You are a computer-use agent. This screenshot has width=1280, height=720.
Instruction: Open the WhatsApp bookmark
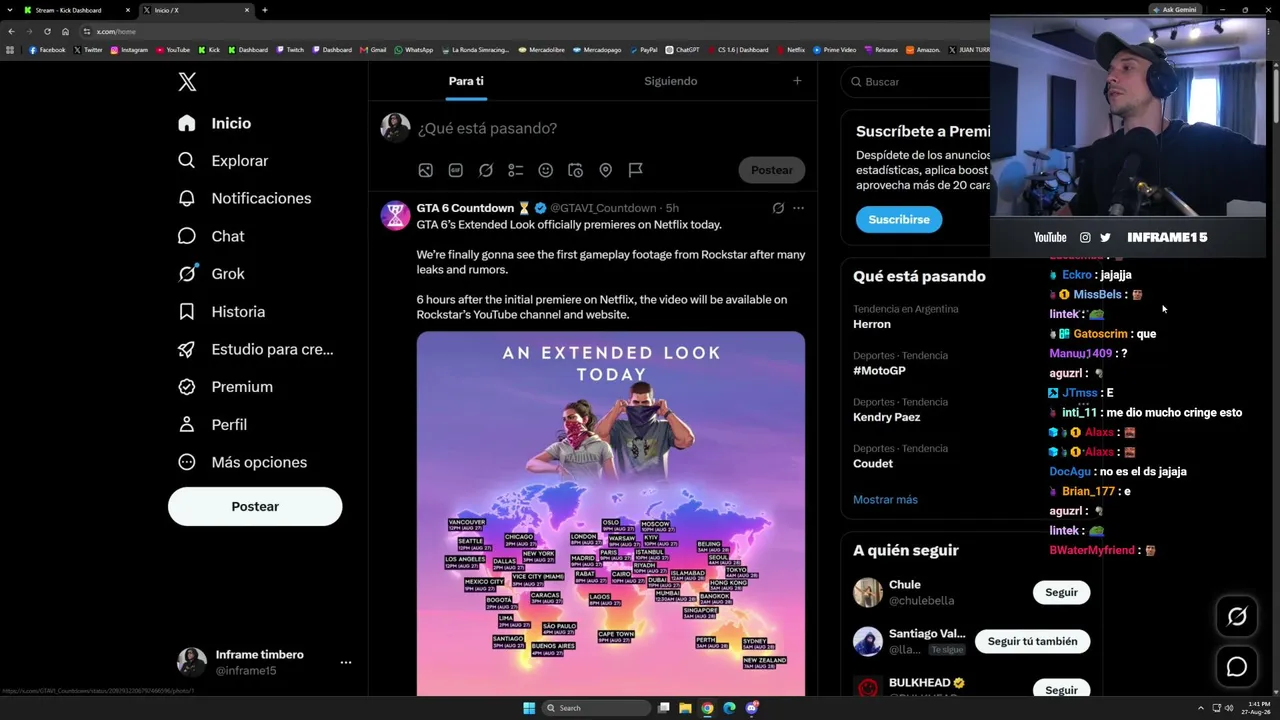pyautogui.click(x=414, y=50)
